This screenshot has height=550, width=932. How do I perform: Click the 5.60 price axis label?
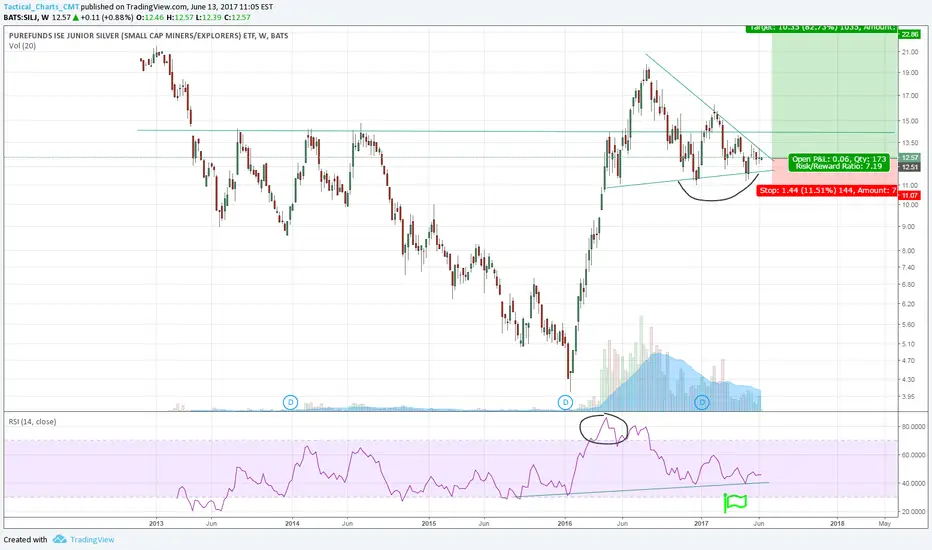tap(909, 325)
